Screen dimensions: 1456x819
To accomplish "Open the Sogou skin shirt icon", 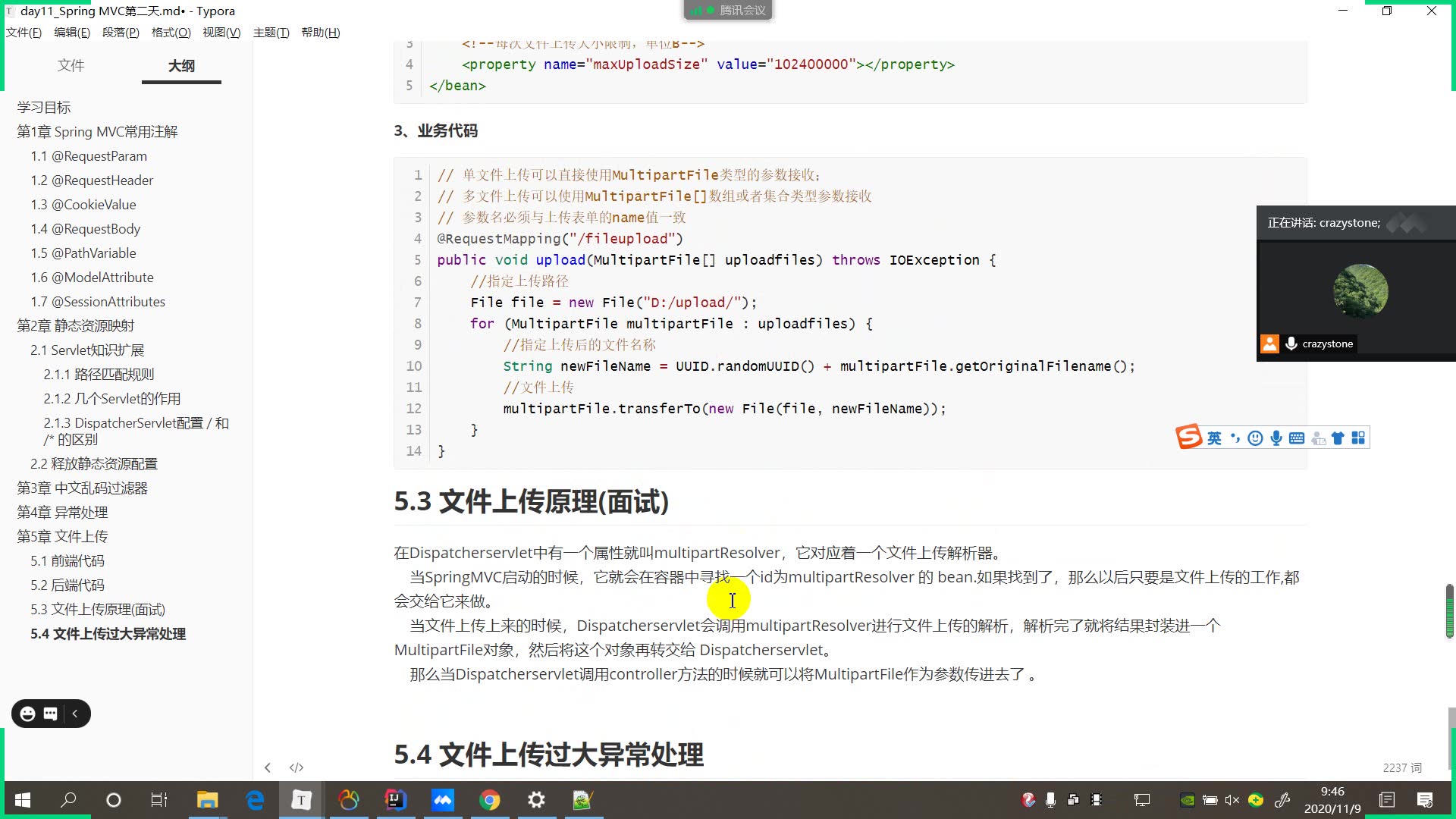I will coord(1338,438).
